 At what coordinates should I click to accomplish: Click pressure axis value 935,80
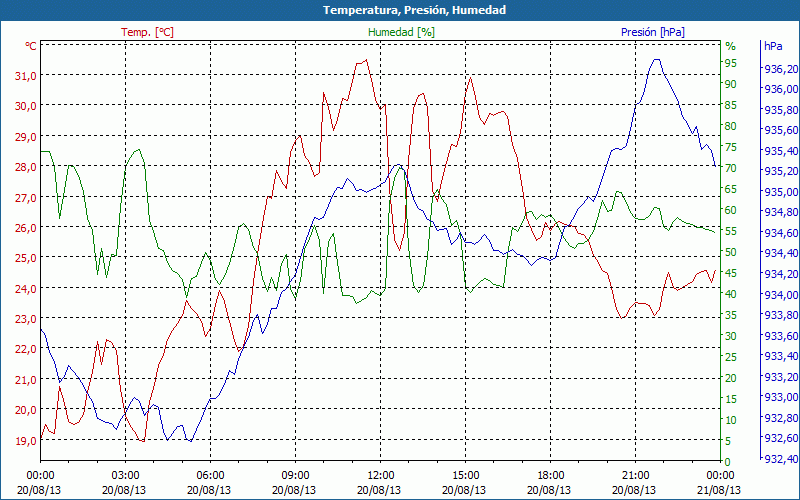[x=781, y=110]
